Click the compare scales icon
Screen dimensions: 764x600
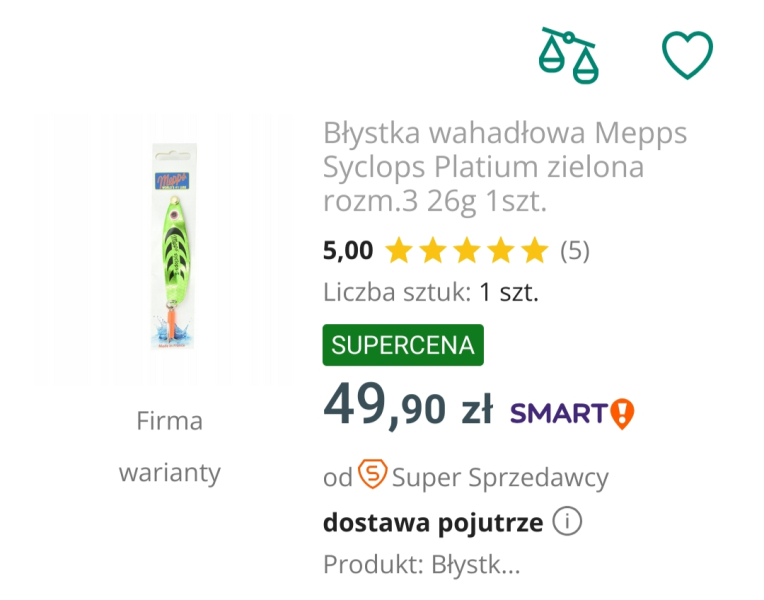click(x=567, y=55)
